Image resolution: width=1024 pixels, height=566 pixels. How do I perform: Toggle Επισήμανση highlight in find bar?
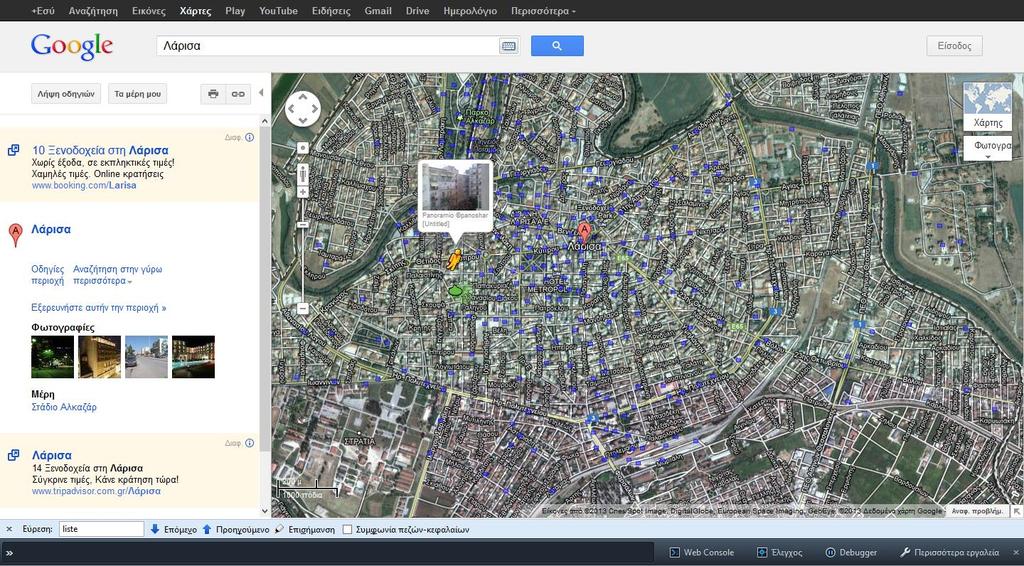tap(305, 529)
